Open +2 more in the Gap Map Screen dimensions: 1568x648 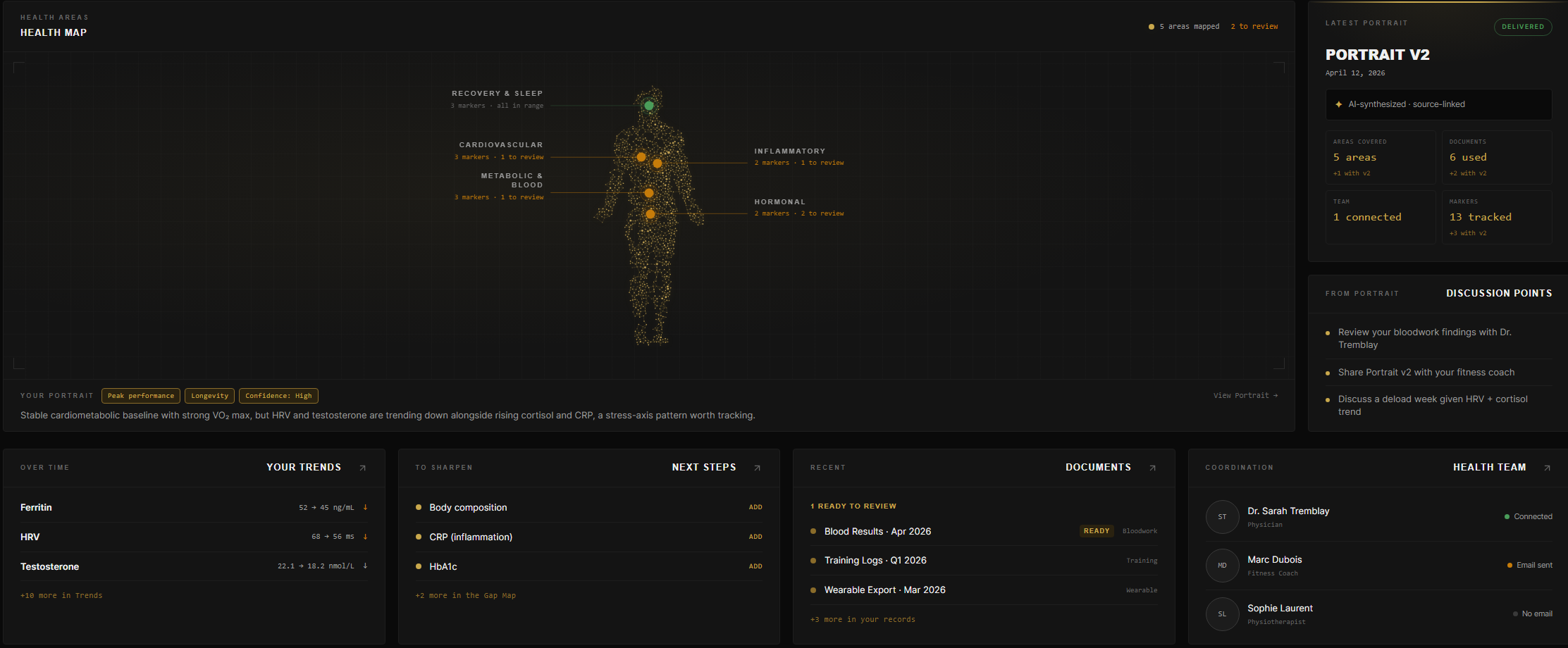[x=465, y=596]
